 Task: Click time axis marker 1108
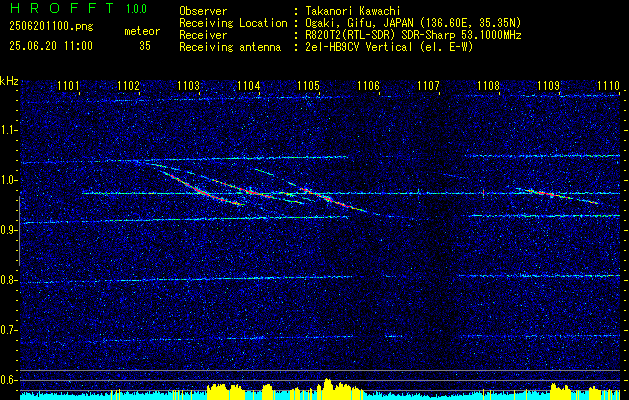pyautogui.click(x=489, y=85)
